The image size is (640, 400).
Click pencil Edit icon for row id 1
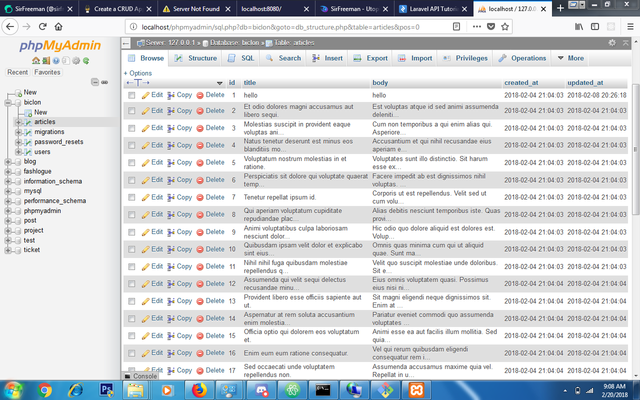[x=145, y=95]
